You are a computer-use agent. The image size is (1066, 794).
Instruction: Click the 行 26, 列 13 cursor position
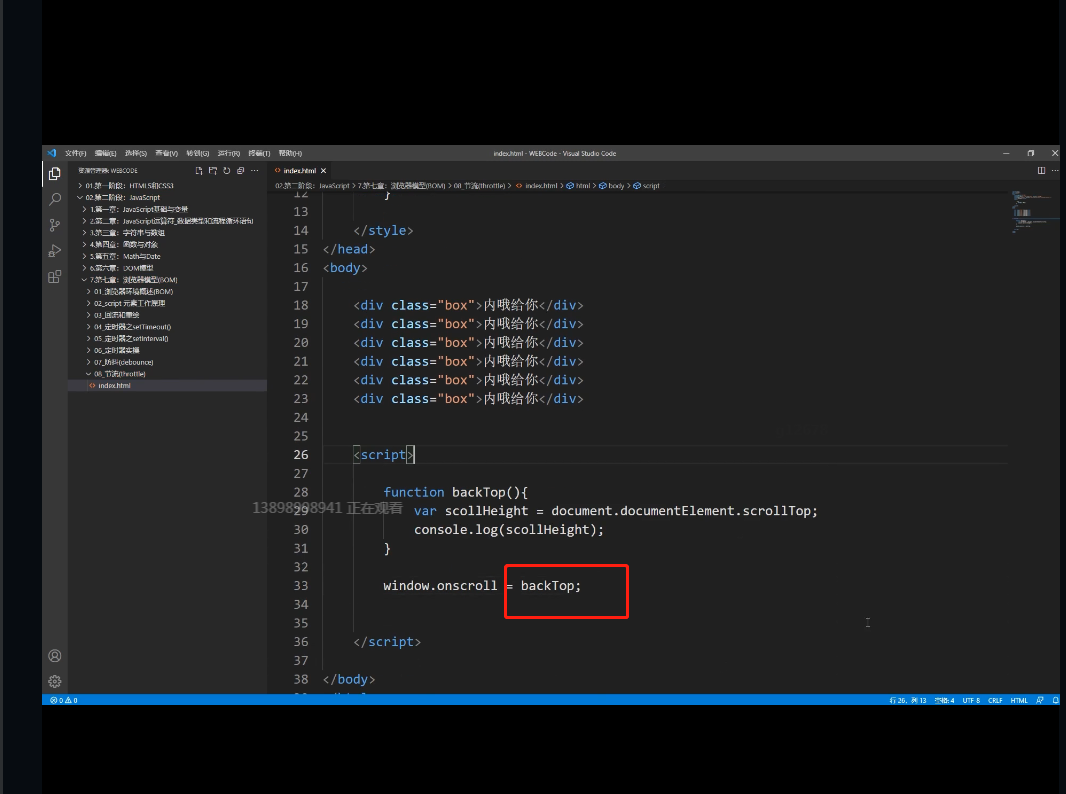[x=908, y=700]
